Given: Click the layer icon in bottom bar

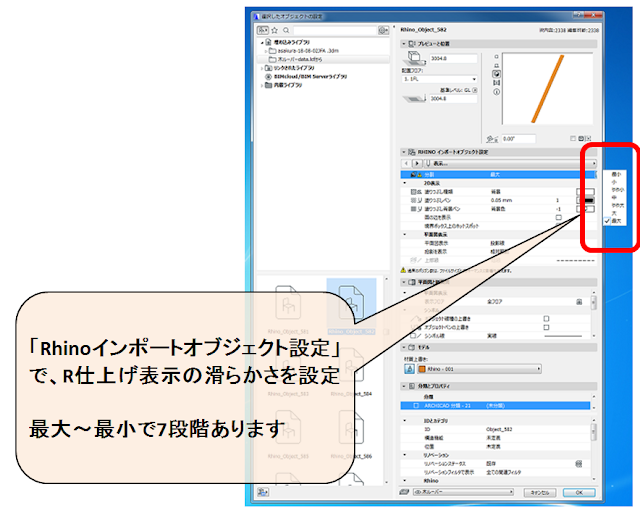Looking at the screenshot, I should pyautogui.click(x=404, y=492).
